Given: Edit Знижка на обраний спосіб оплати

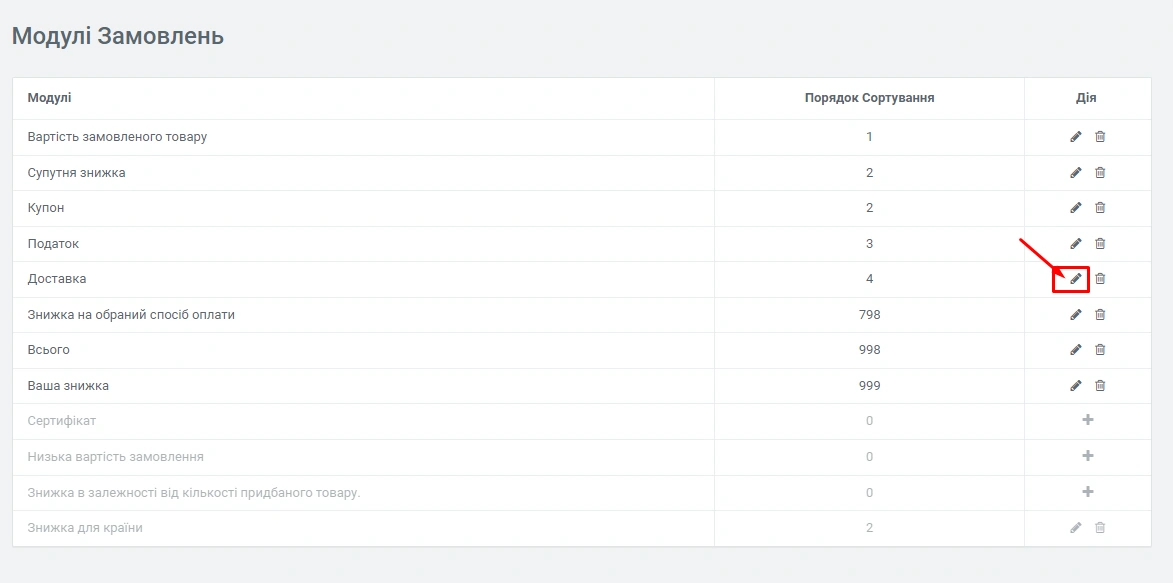Looking at the screenshot, I should [1076, 315].
